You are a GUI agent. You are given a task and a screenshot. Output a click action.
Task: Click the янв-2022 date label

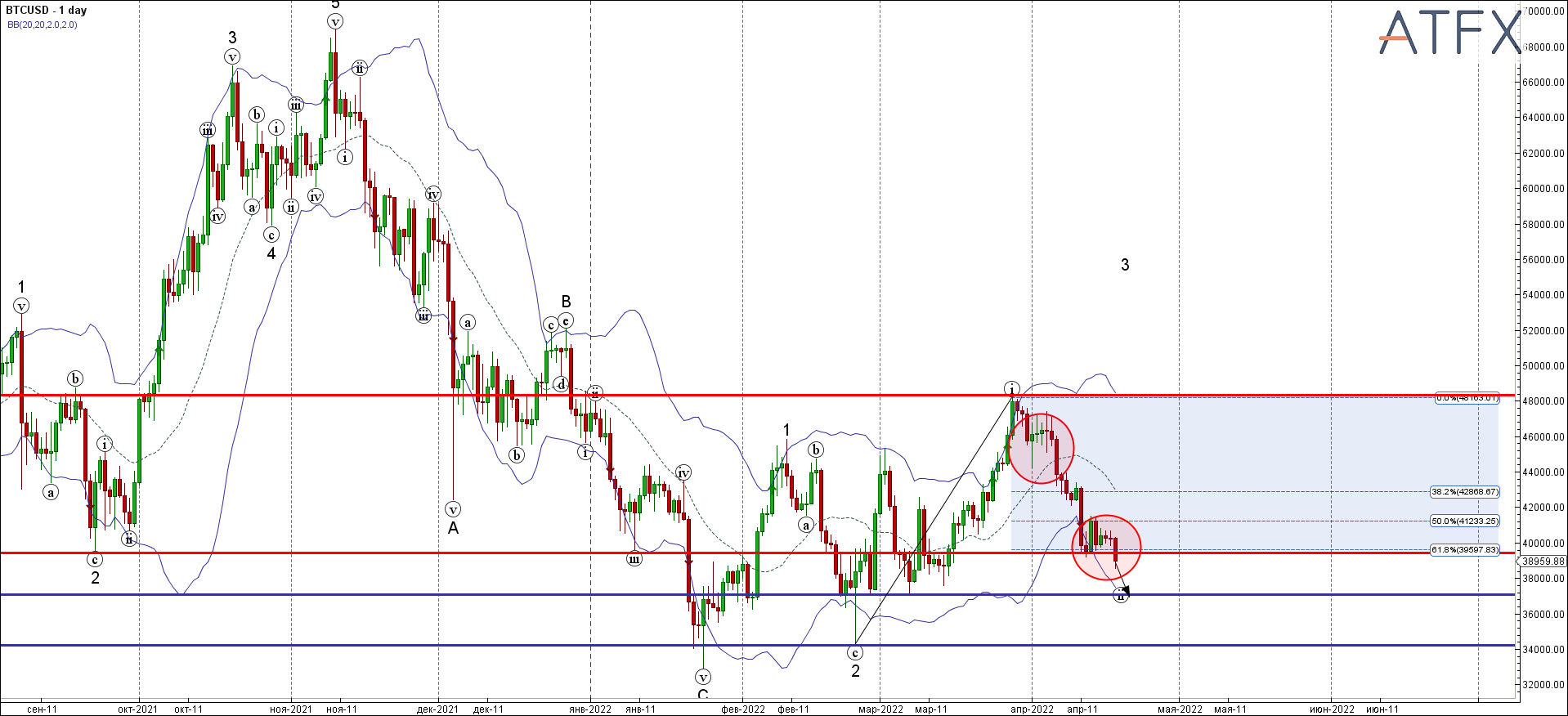[x=590, y=709]
